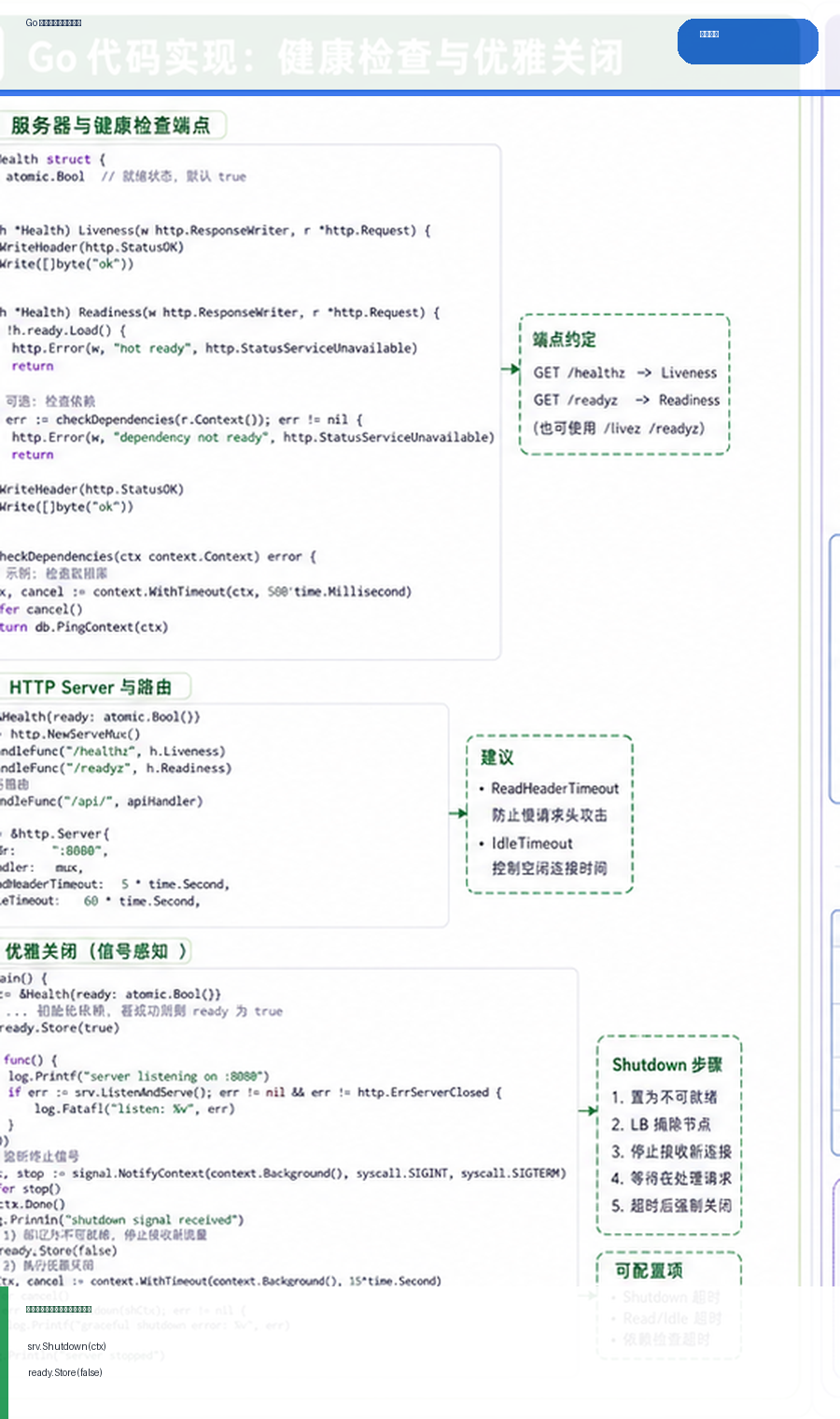Click the 'HTTP Server 与路由' section heading
This screenshot has width=840, height=1419.
[x=91, y=687]
